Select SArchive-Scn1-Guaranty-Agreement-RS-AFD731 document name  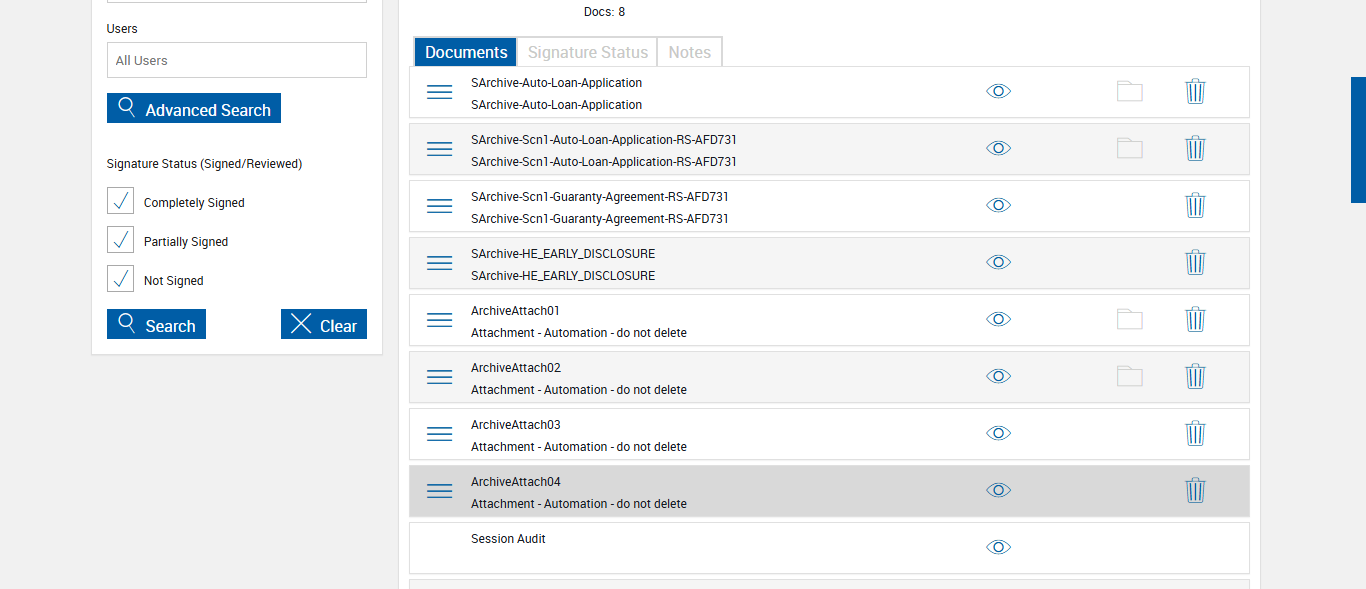[600, 197]
